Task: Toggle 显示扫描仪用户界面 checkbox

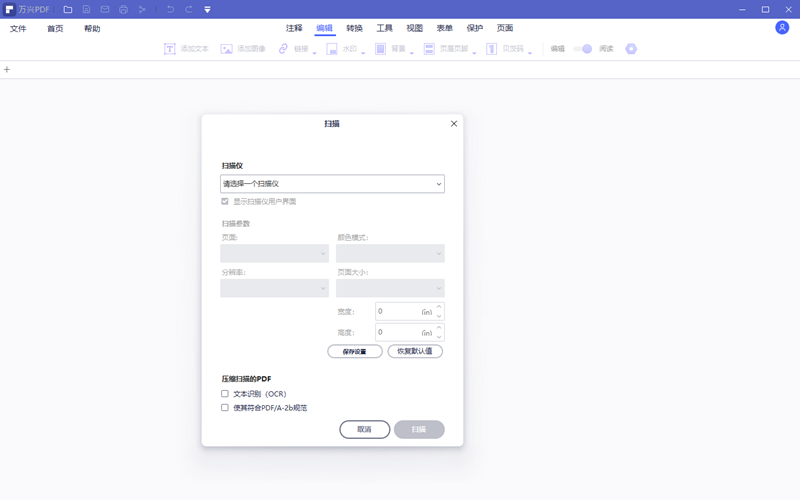Action: pos(225,201)
